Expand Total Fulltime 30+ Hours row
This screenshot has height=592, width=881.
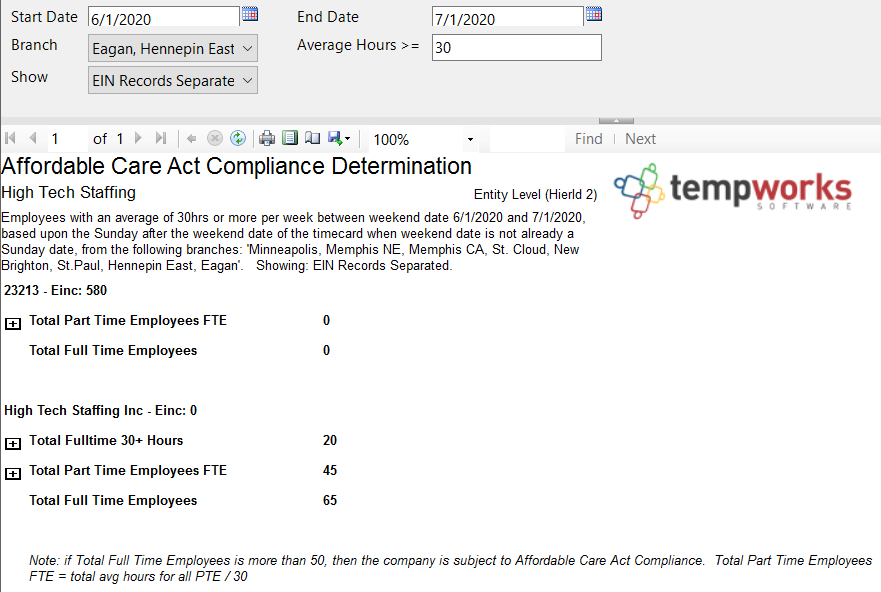[x=13, y=444]
